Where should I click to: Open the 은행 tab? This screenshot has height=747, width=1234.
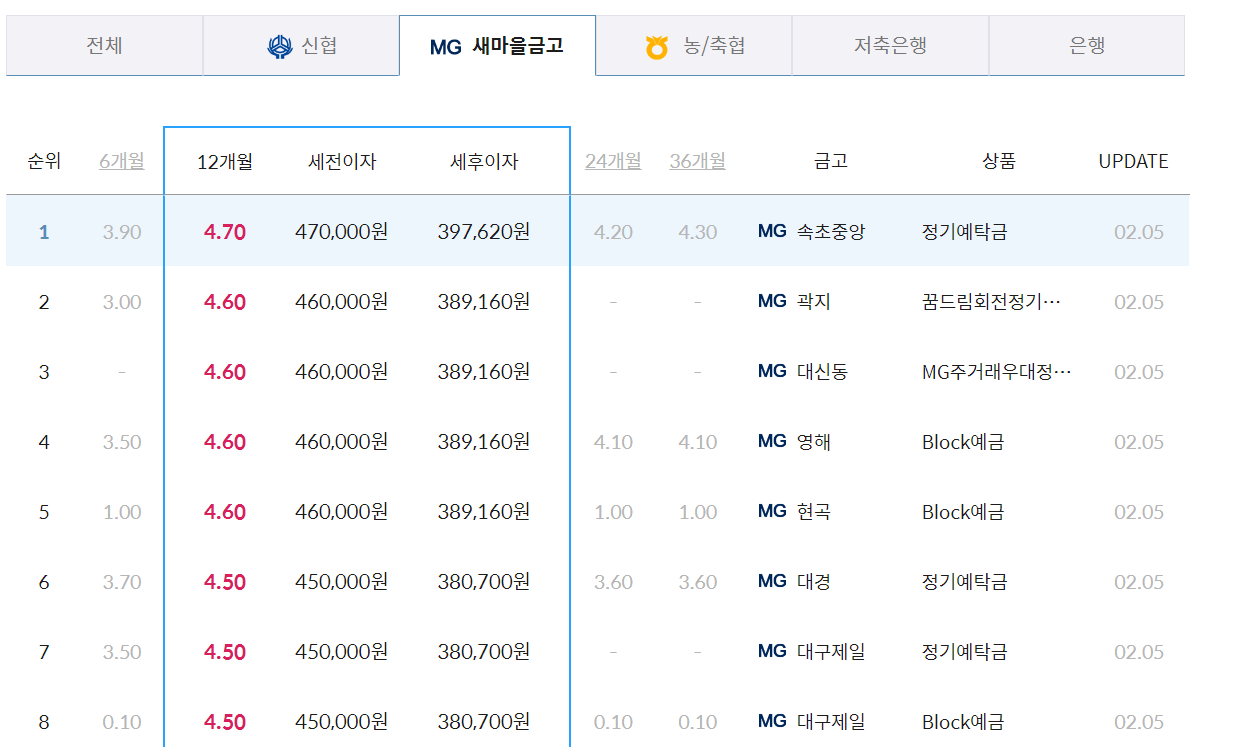[1087, 46]
